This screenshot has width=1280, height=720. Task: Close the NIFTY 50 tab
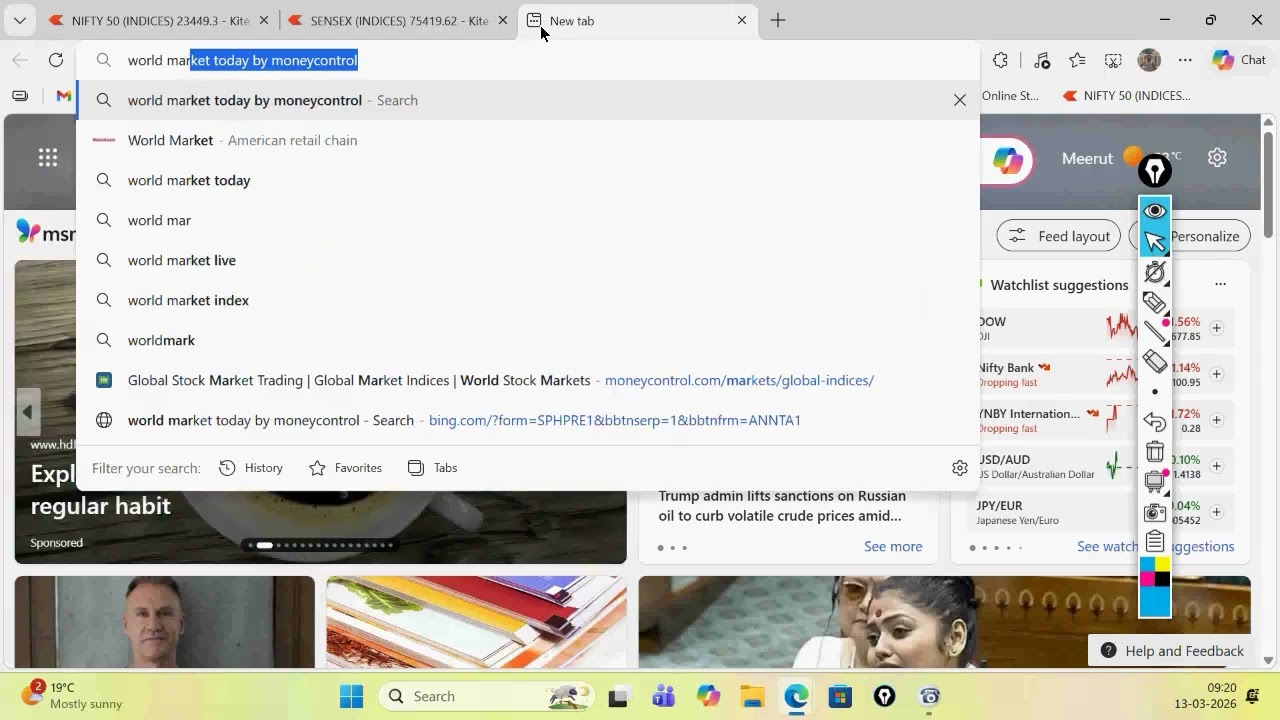tap(264, 20)
